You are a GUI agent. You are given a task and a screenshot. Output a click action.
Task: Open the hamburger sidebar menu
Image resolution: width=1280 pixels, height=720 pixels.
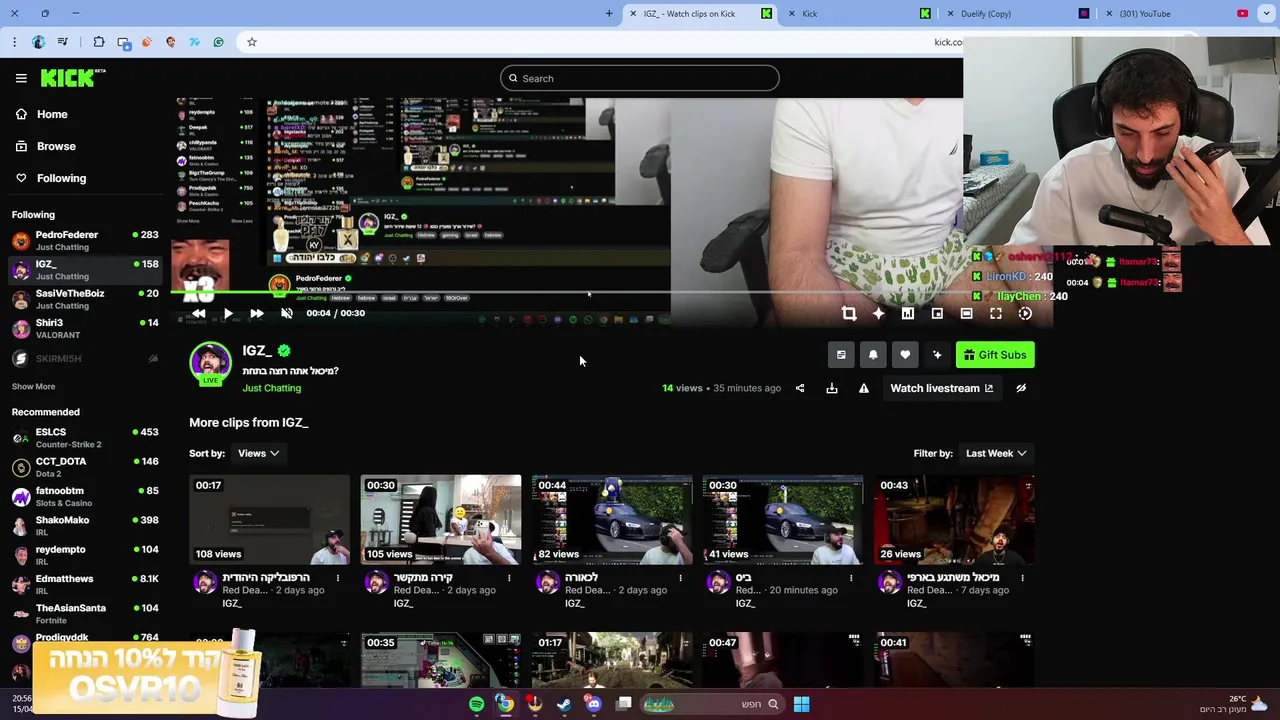pos(21,78)
